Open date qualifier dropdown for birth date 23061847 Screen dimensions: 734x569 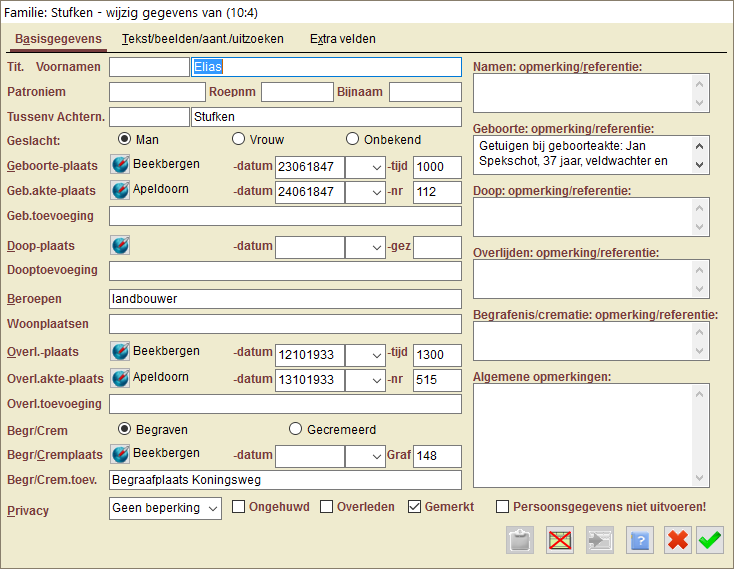coord(366,167)
